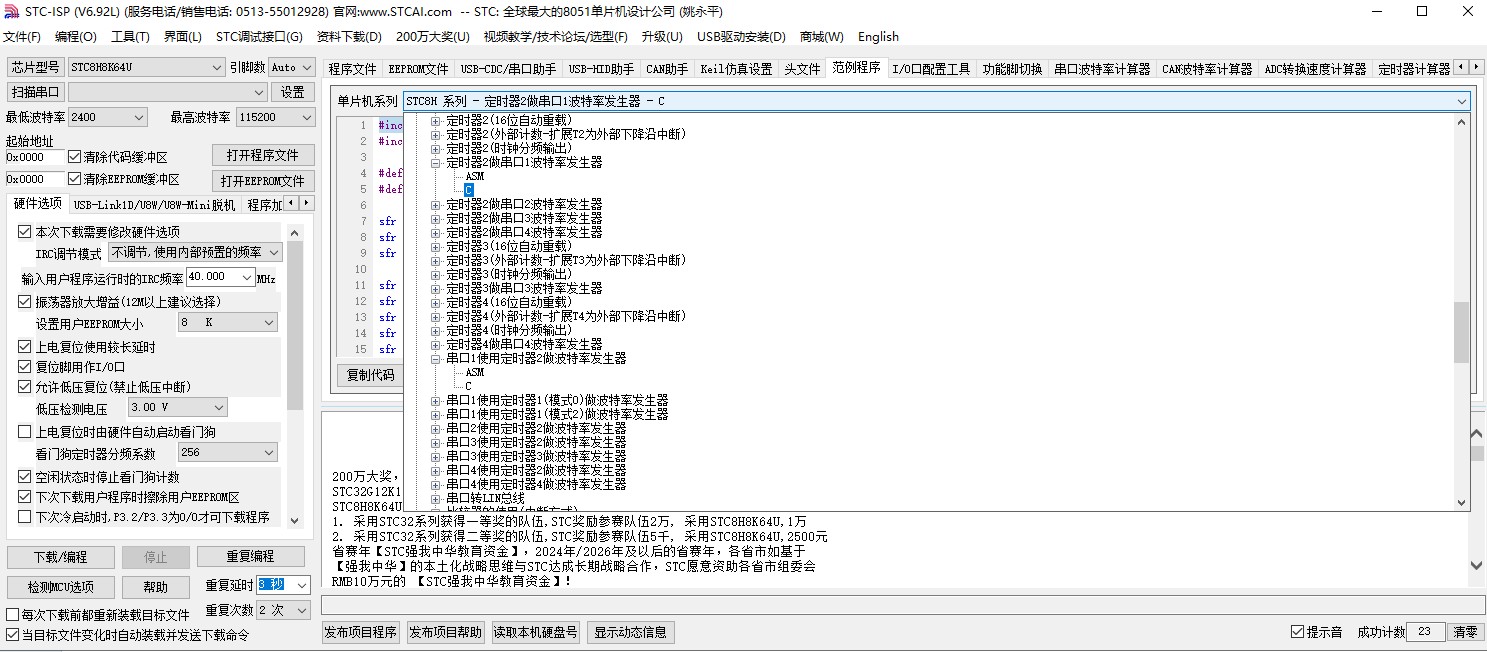Open 扫描串口 port dropdown
Screen dimensions: 1487x652
pos(167,92)
